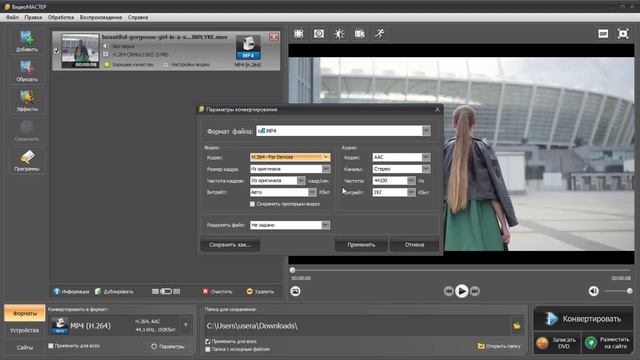Open the audio bitrate 192 dropdown

(x=393, y=192)
